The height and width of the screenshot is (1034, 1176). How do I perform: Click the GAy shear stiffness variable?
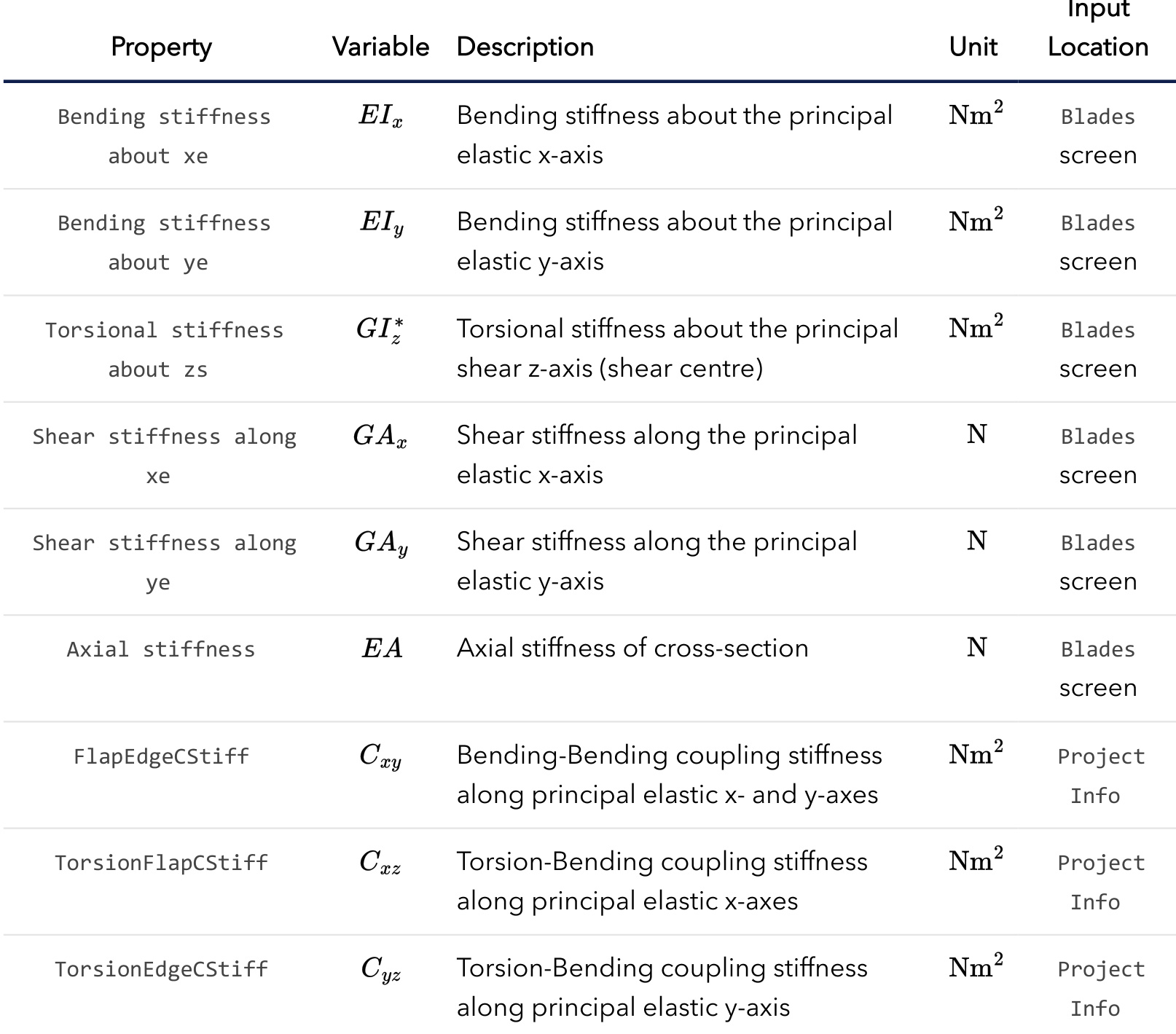click(380, 542)
